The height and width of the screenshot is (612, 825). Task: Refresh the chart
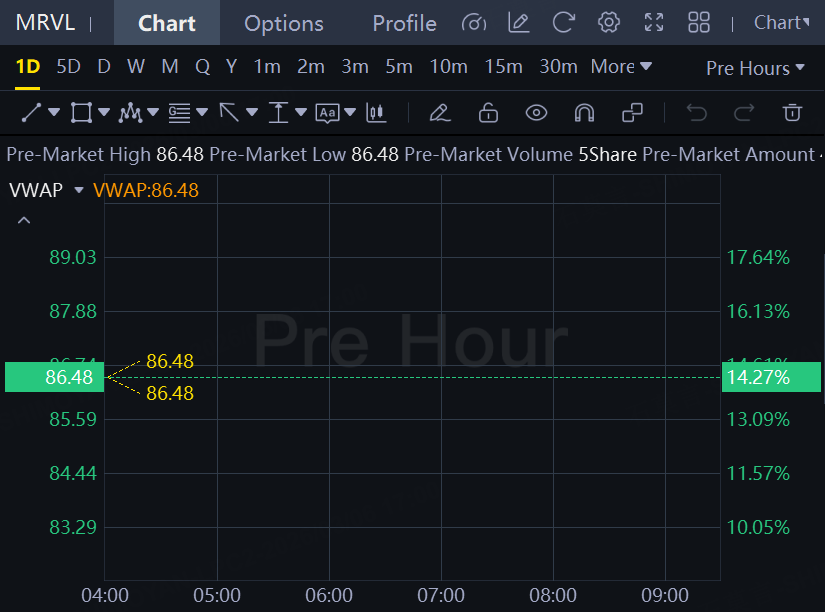tap(564, 23)
